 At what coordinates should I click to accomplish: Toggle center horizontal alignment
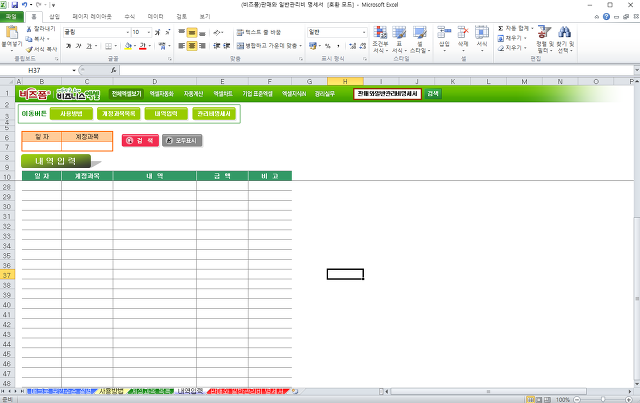point(192,46)
